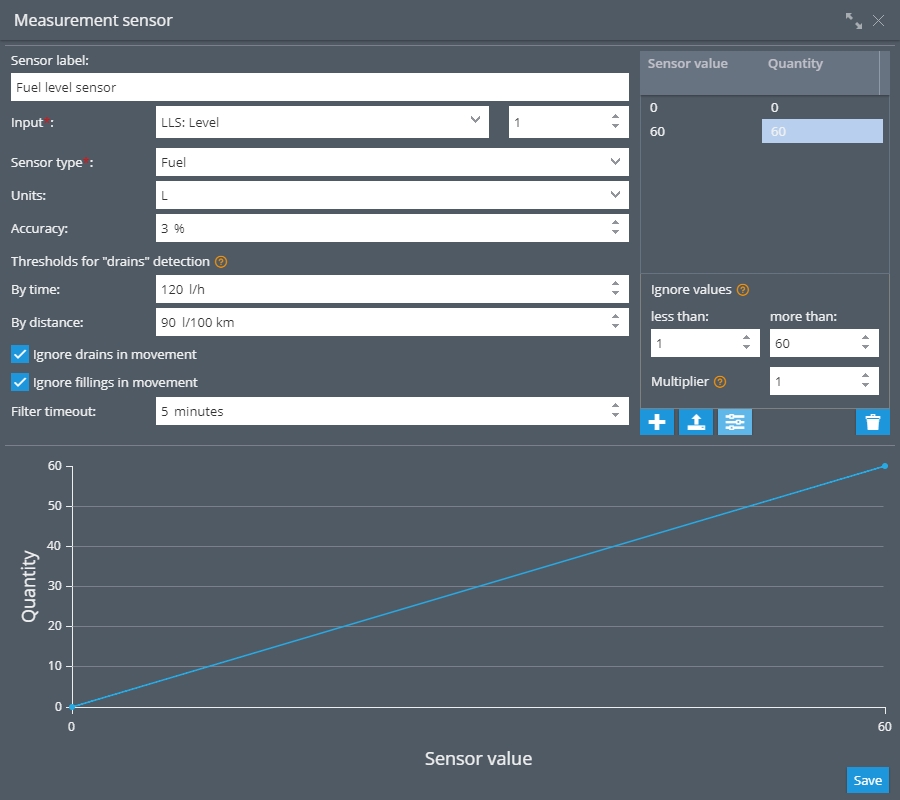Uncheck Ignore fillings in movement
900x800 pixels.
coord(20,382)
